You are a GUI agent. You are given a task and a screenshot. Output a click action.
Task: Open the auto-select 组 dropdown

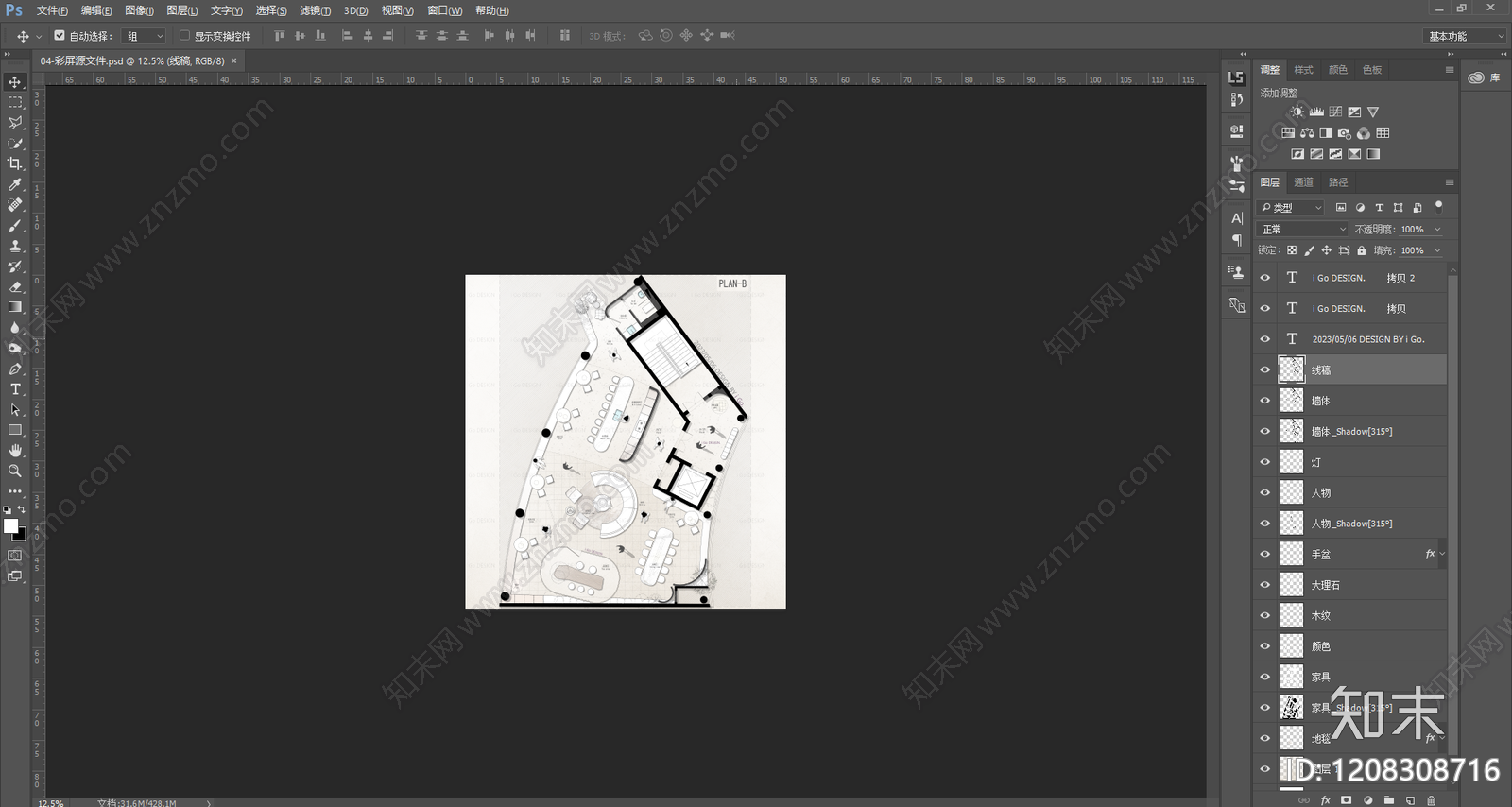[145, 36]
